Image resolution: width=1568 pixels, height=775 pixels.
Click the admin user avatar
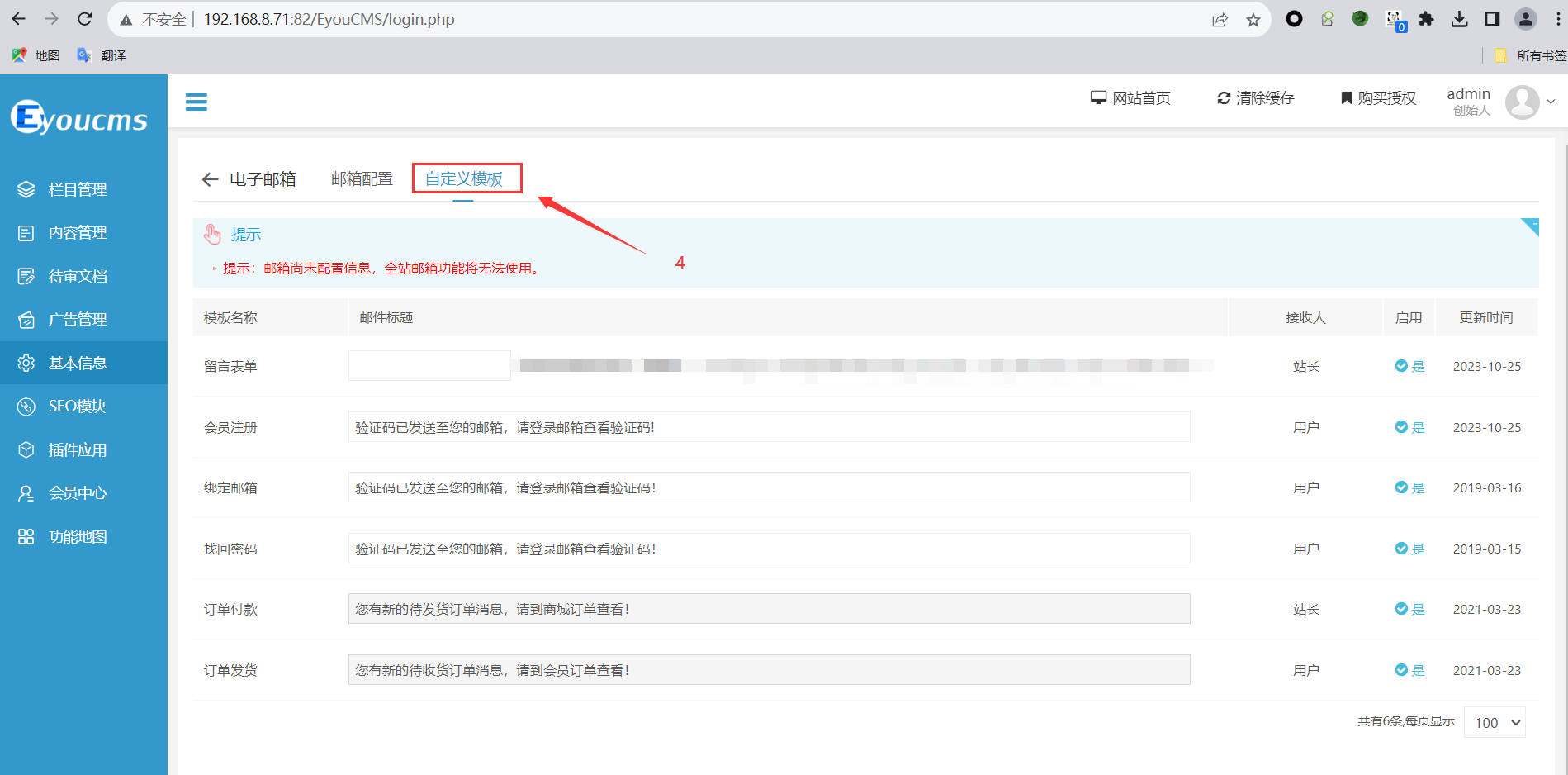[x=1522, y=102]
